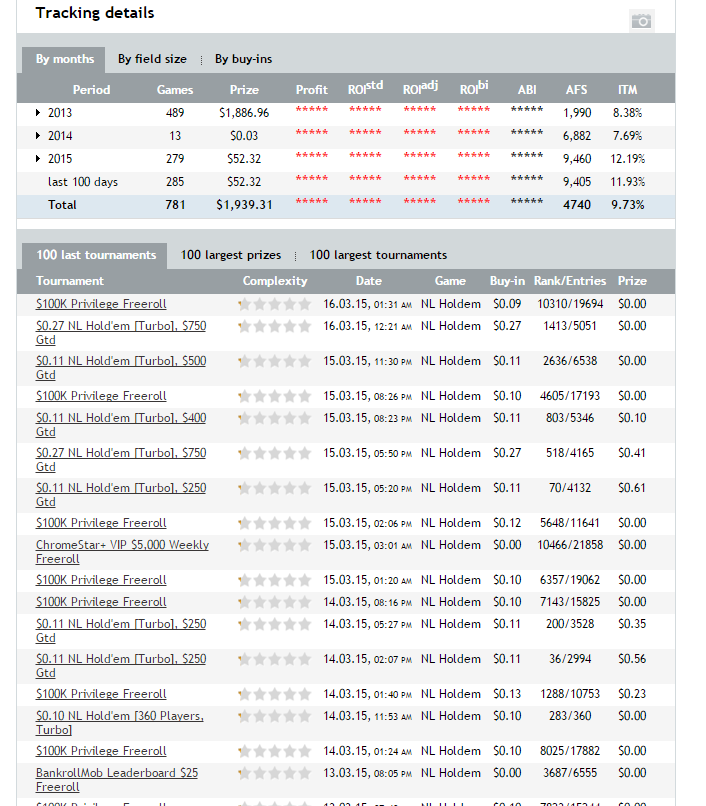Click complexity stars for 10466/21858 ChromeStar+ freeroll
This screenshot has width=706, height=806.
(x=275, y=545)
